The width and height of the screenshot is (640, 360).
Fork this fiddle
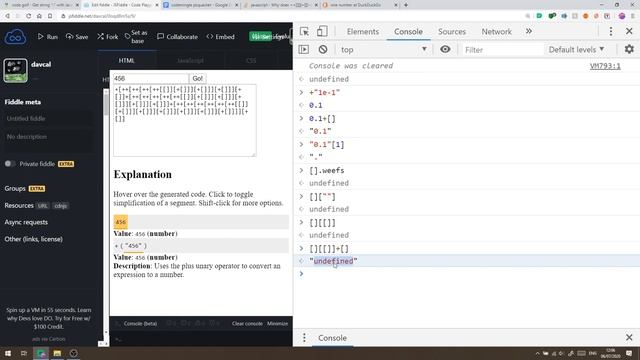(x=107, y=37)
